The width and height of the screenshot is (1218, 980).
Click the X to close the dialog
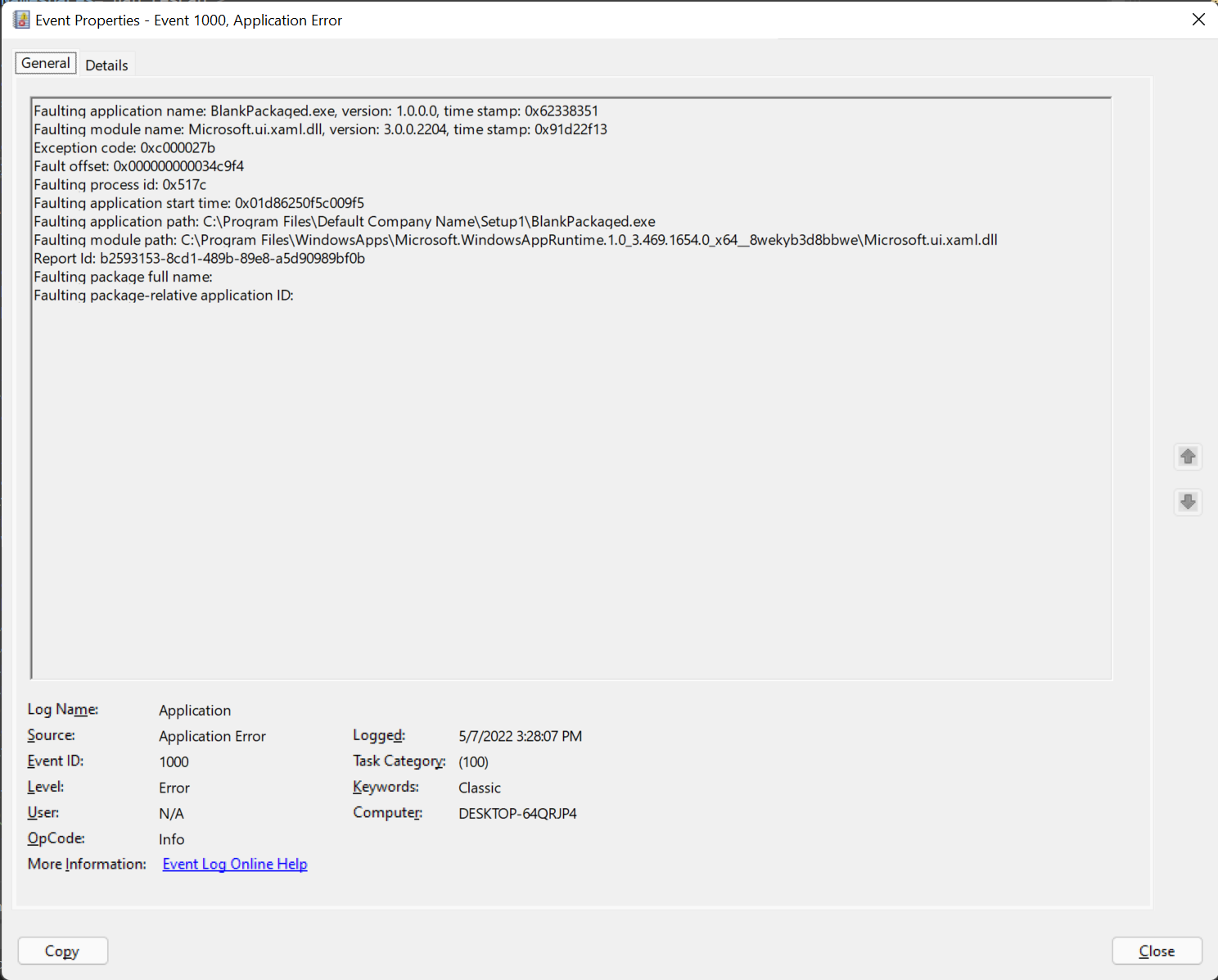(1198, 19)
